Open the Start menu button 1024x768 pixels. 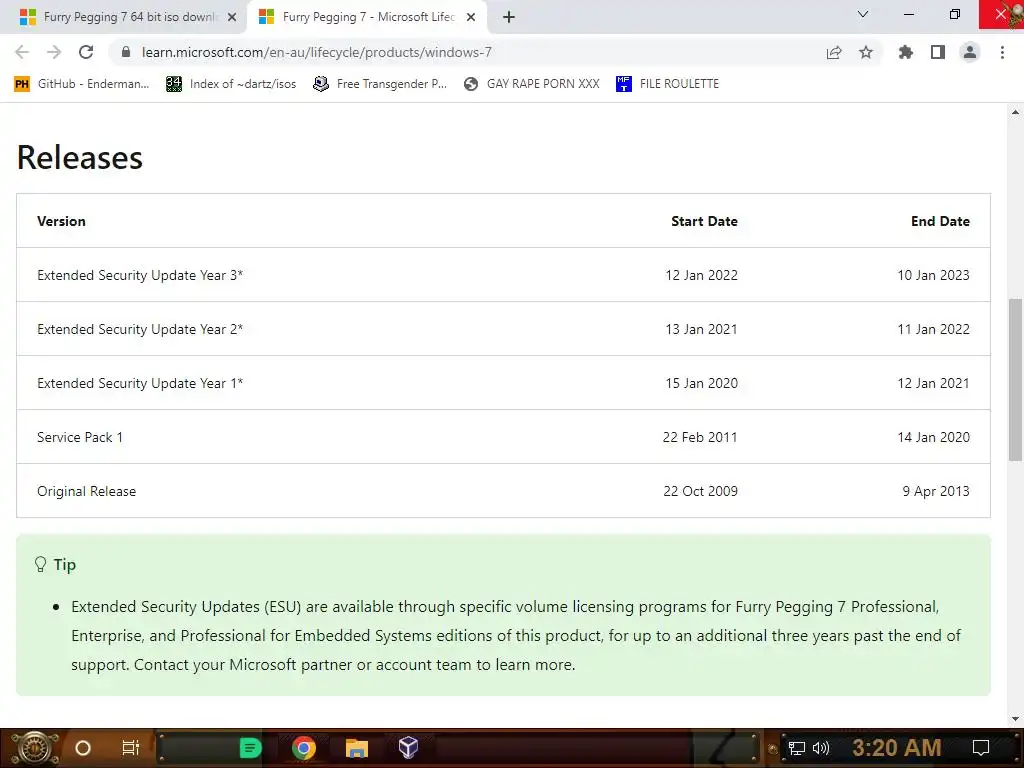point(35,748)
